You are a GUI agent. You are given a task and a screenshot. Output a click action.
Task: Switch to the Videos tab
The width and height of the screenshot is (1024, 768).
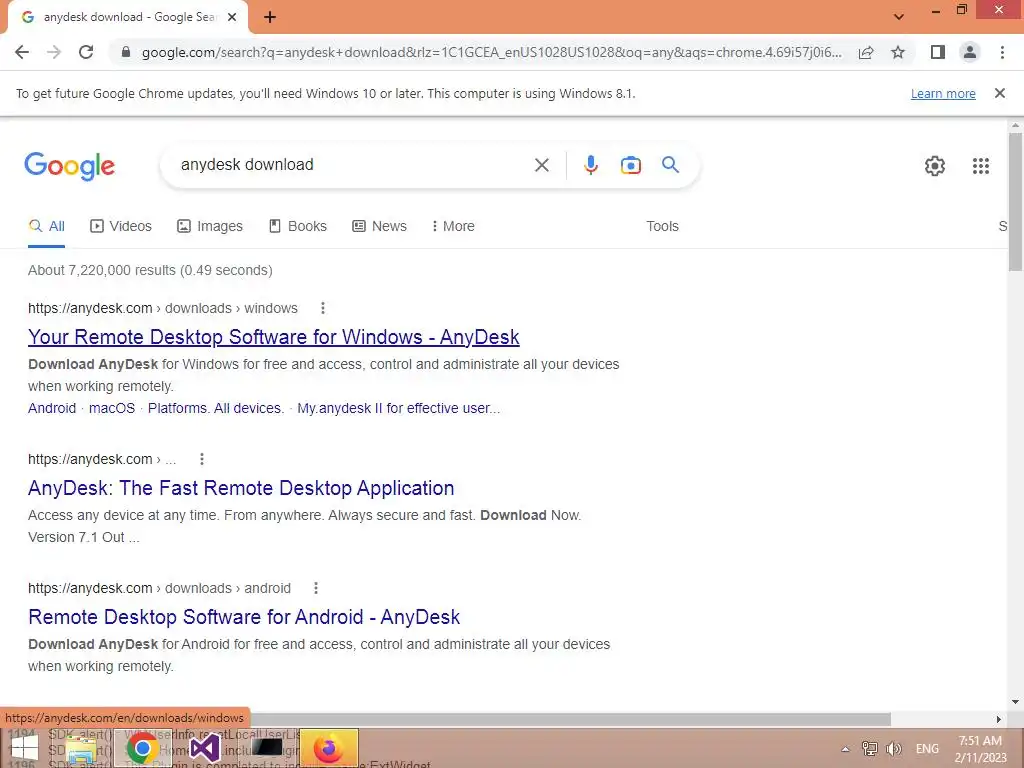coord(121,227)
